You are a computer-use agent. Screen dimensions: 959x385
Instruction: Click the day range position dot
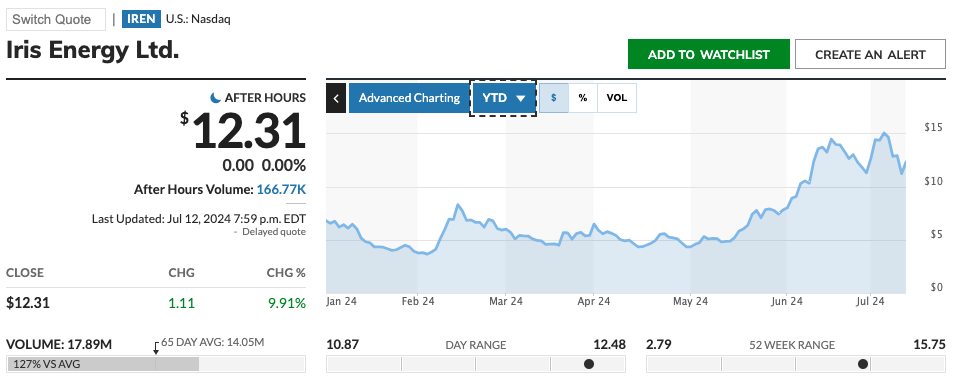coord(588,364)
